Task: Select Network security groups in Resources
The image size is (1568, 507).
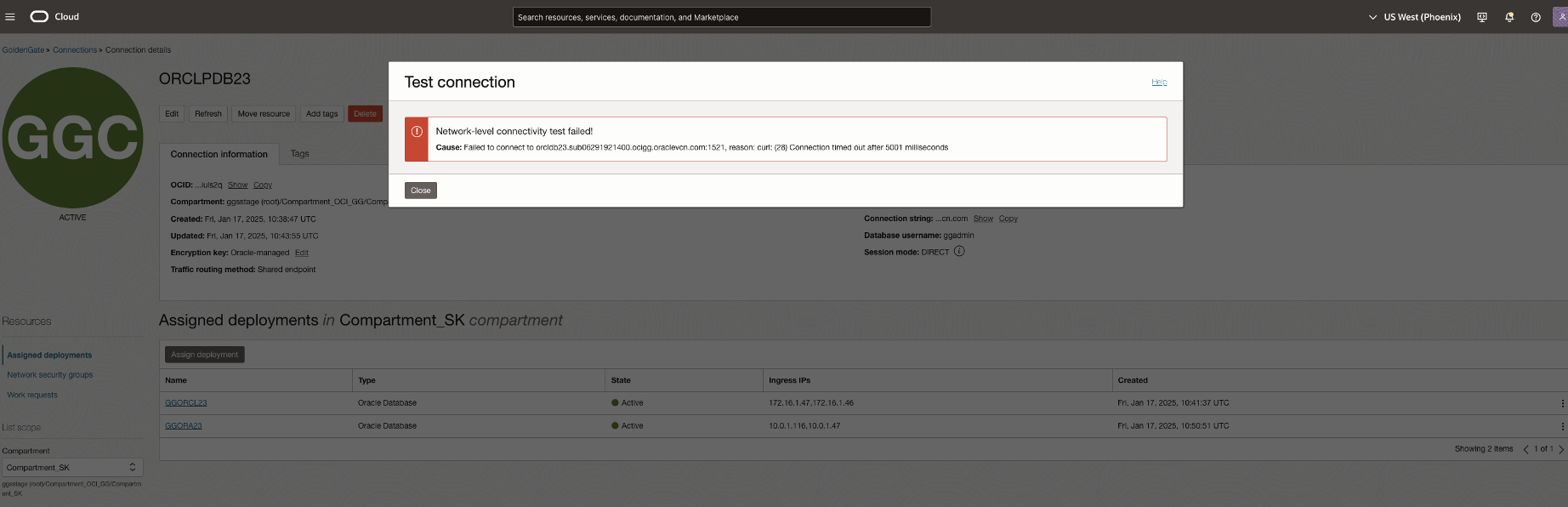Action: [x=50, y=375]
